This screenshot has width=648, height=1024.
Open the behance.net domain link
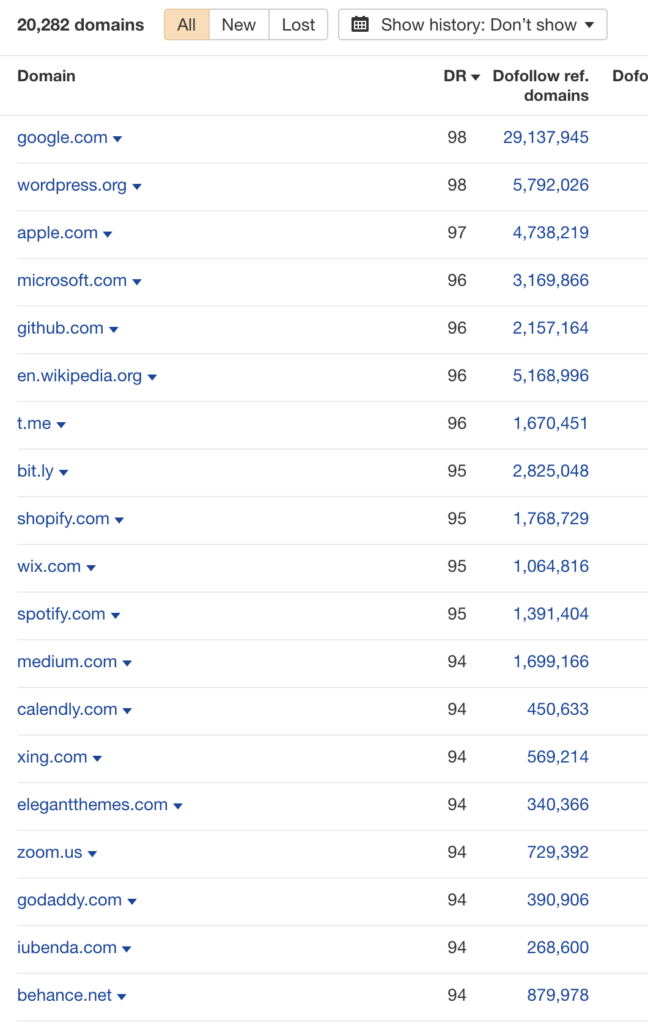[x=65, y=996]
